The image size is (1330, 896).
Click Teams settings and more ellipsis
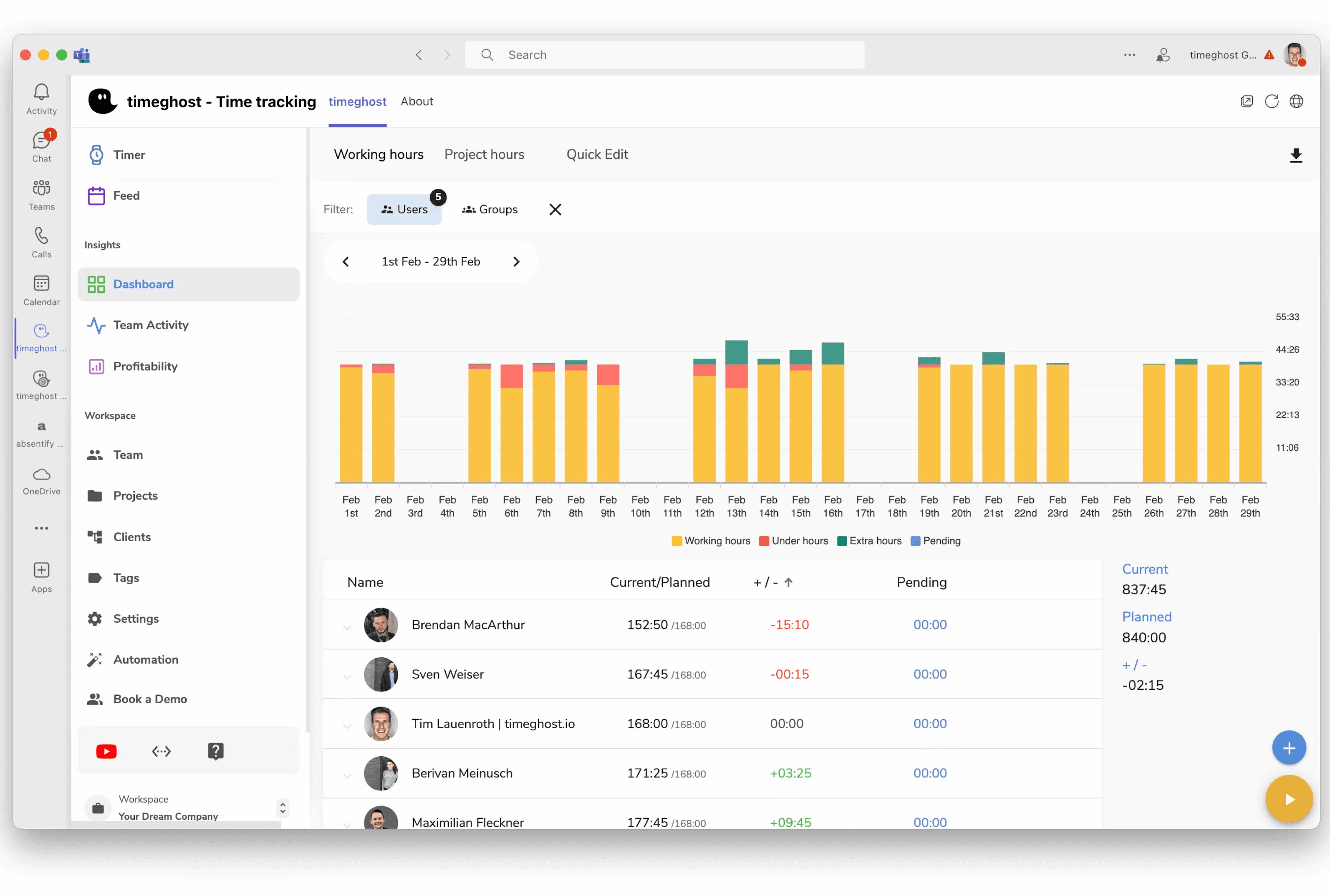click(x=1129, y=55)
